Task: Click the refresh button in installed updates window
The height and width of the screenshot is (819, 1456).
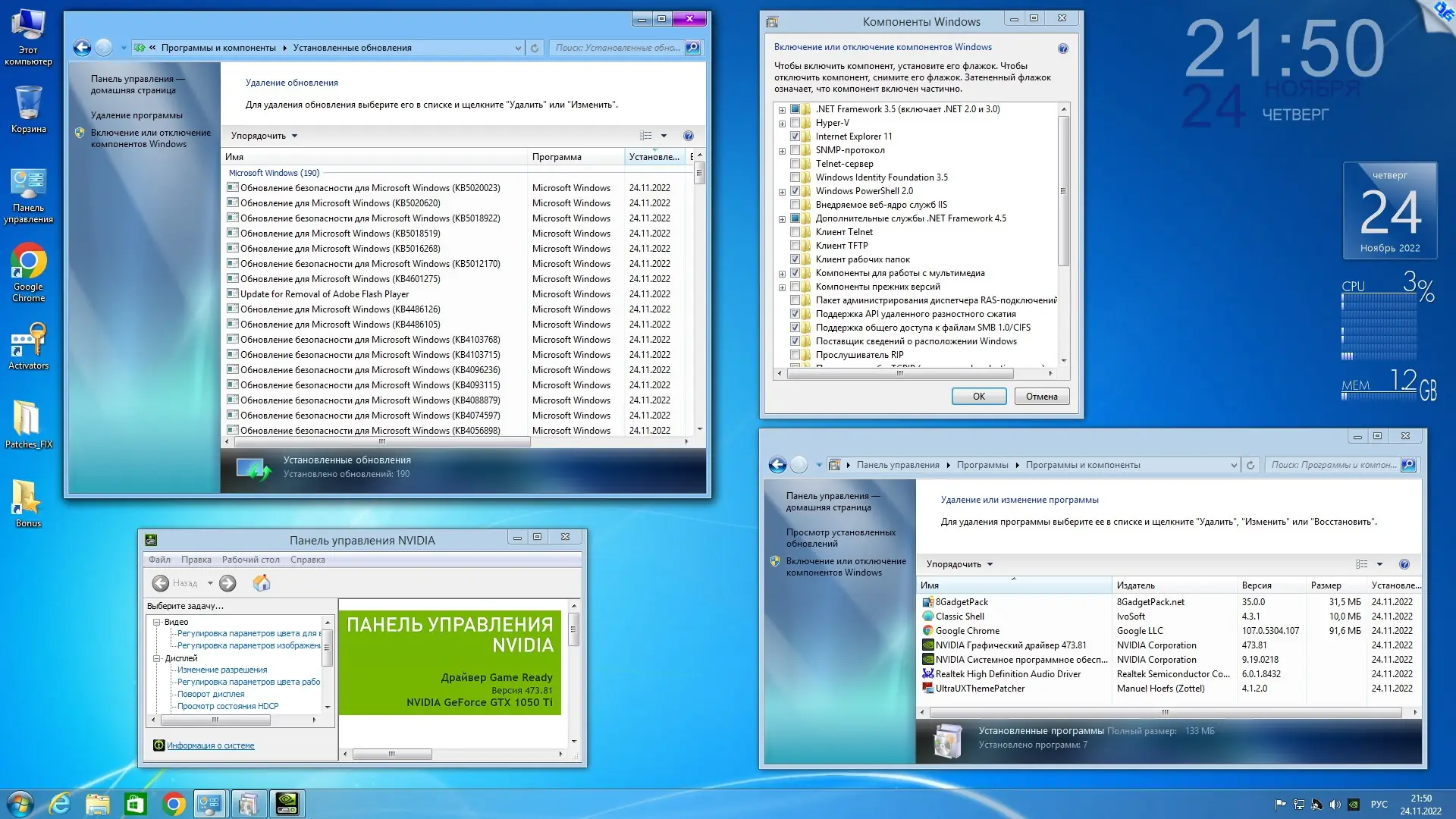Action: [535, 48]
